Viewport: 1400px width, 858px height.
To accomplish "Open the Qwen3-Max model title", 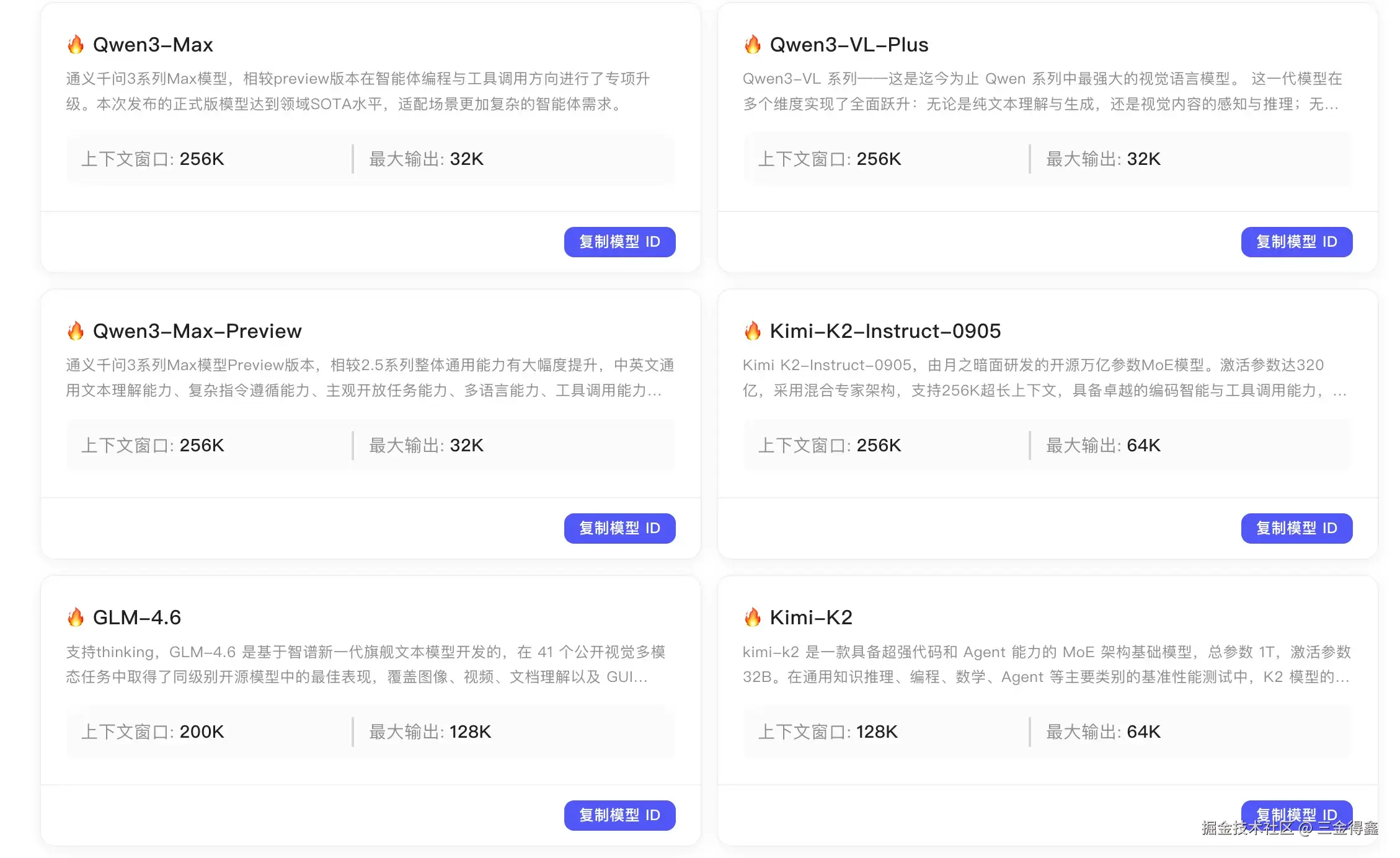I will [153, 45].
